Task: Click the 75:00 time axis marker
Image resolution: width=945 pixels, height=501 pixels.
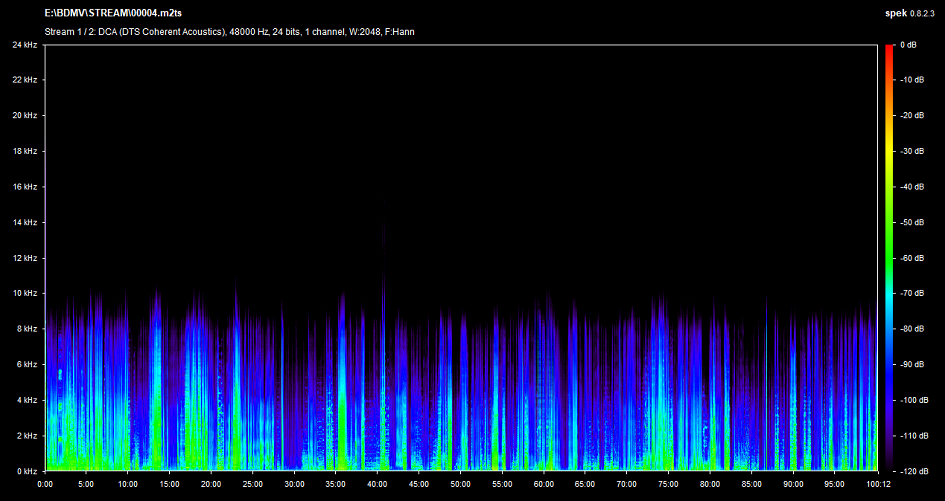Action: 667,484
